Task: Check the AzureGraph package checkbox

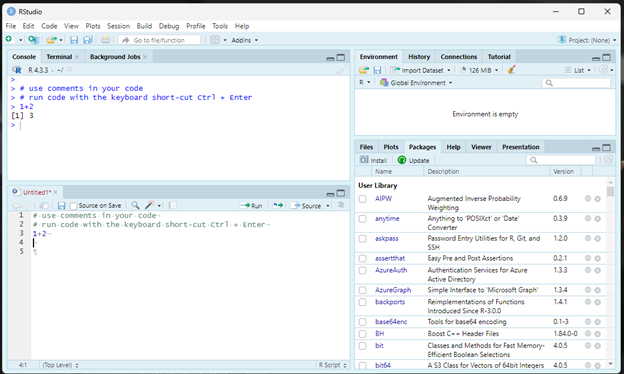Action: click(363, 290)
